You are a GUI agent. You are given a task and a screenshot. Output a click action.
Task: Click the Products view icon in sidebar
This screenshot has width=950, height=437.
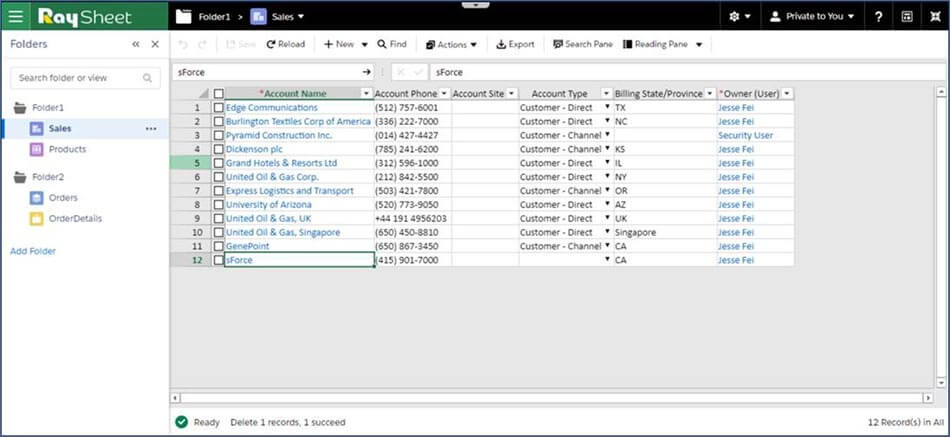(x=36, y=149)
